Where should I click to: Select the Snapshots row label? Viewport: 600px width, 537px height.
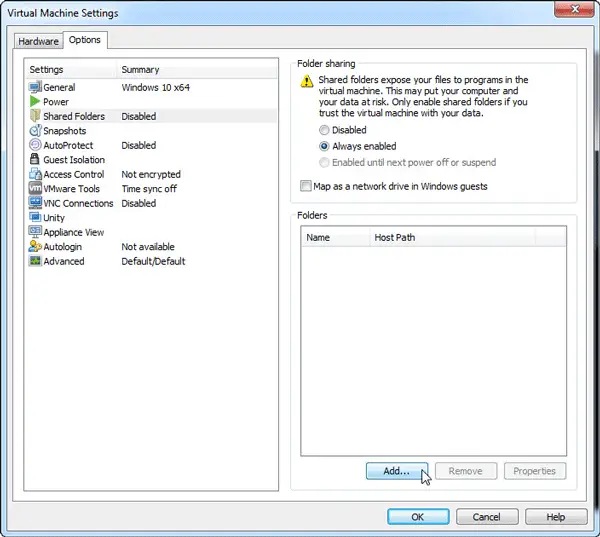pyautogui.click(x=64, y=131)
